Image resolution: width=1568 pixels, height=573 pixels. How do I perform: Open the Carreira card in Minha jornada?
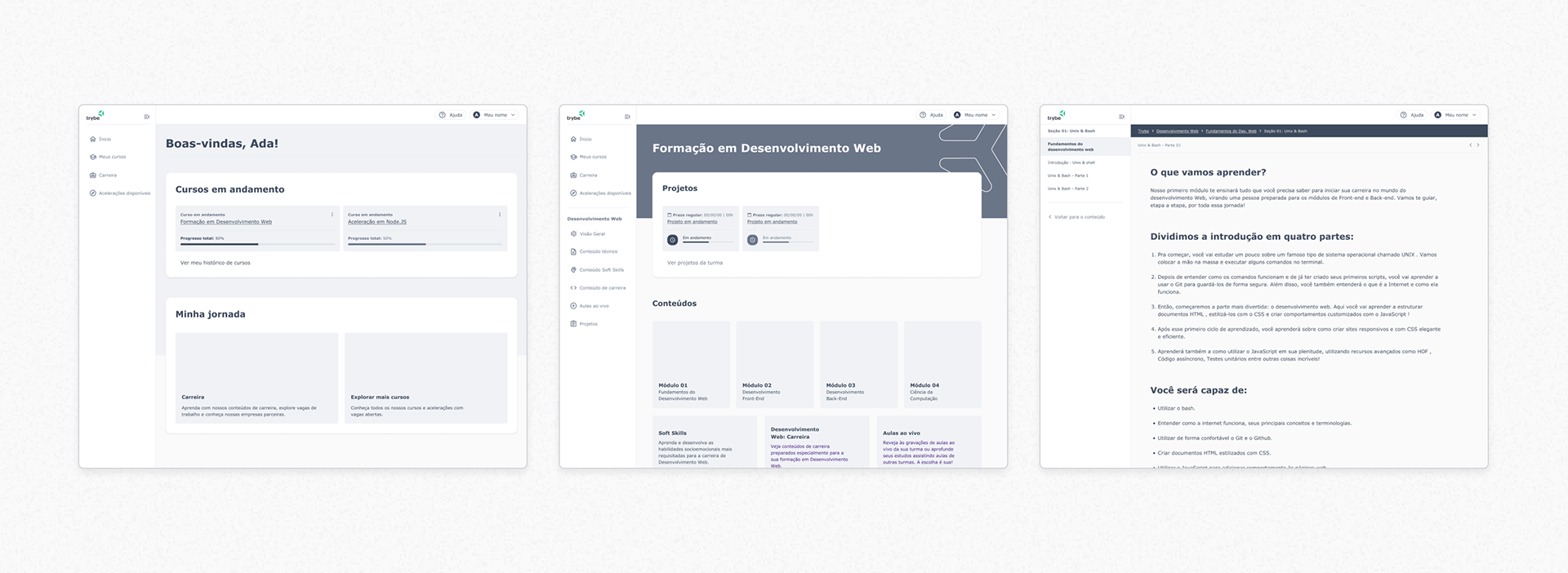click(256, 378)
